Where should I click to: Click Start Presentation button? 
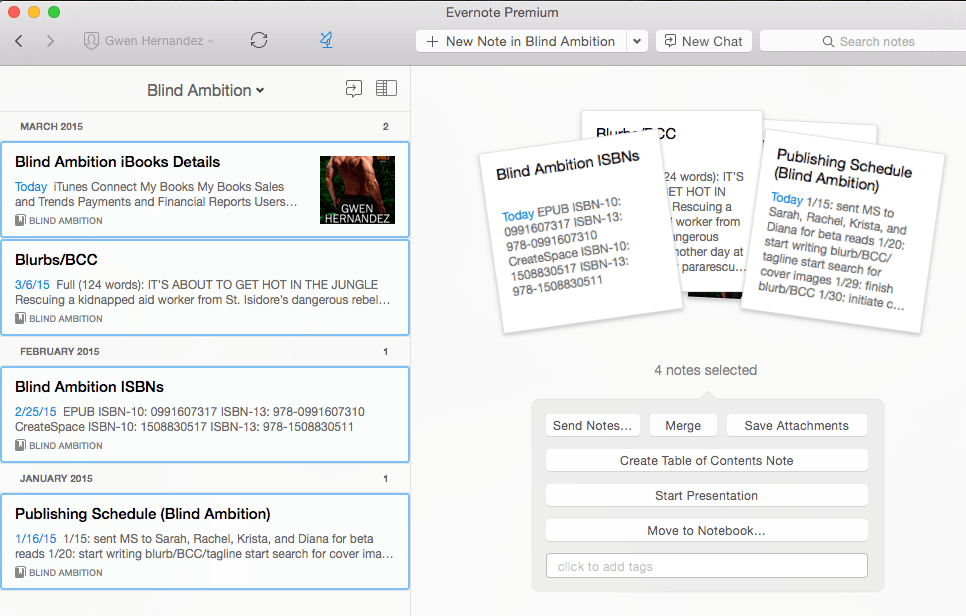pos(707,496)
